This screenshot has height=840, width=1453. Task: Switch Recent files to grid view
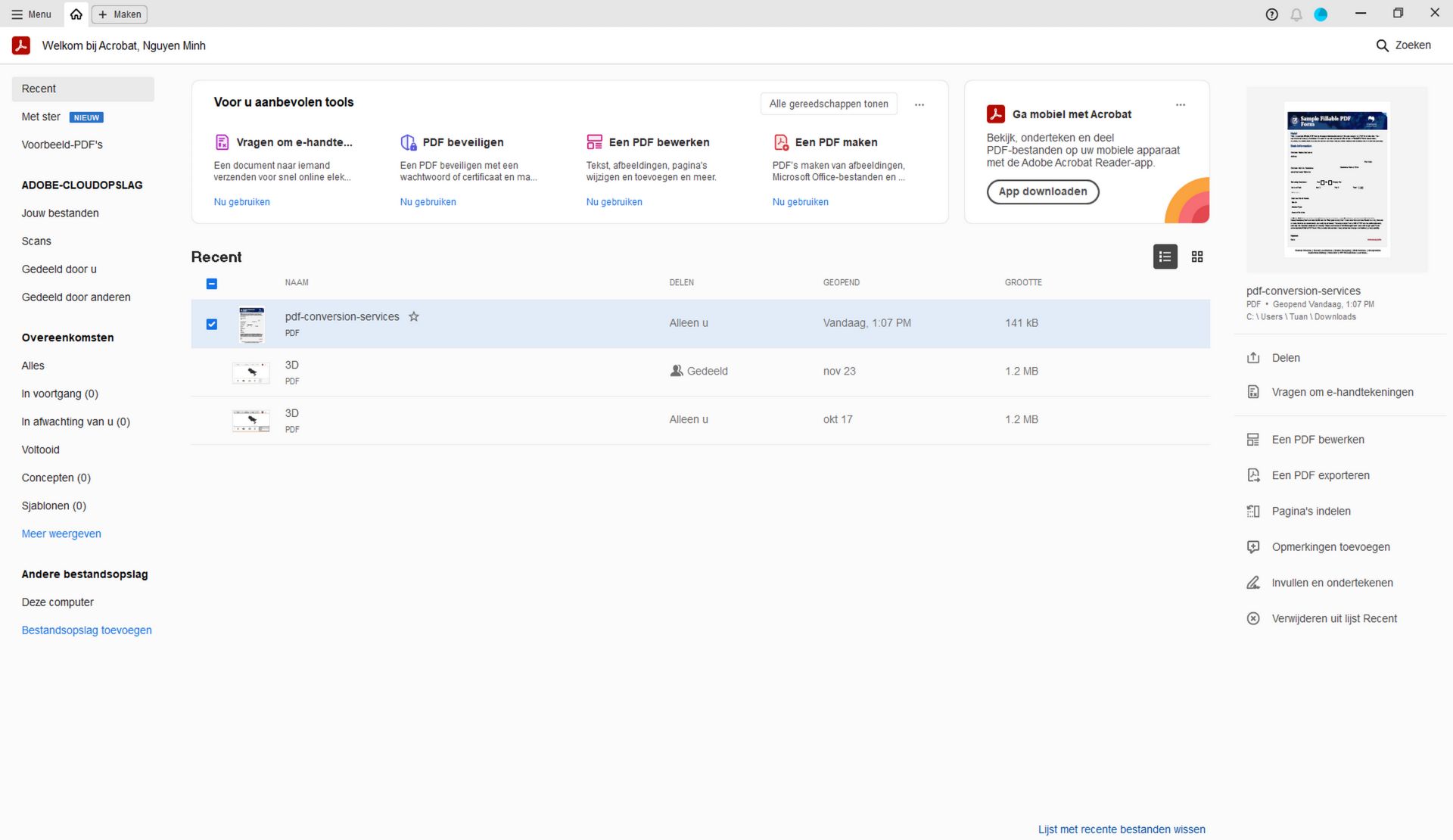click(1197, 257)
